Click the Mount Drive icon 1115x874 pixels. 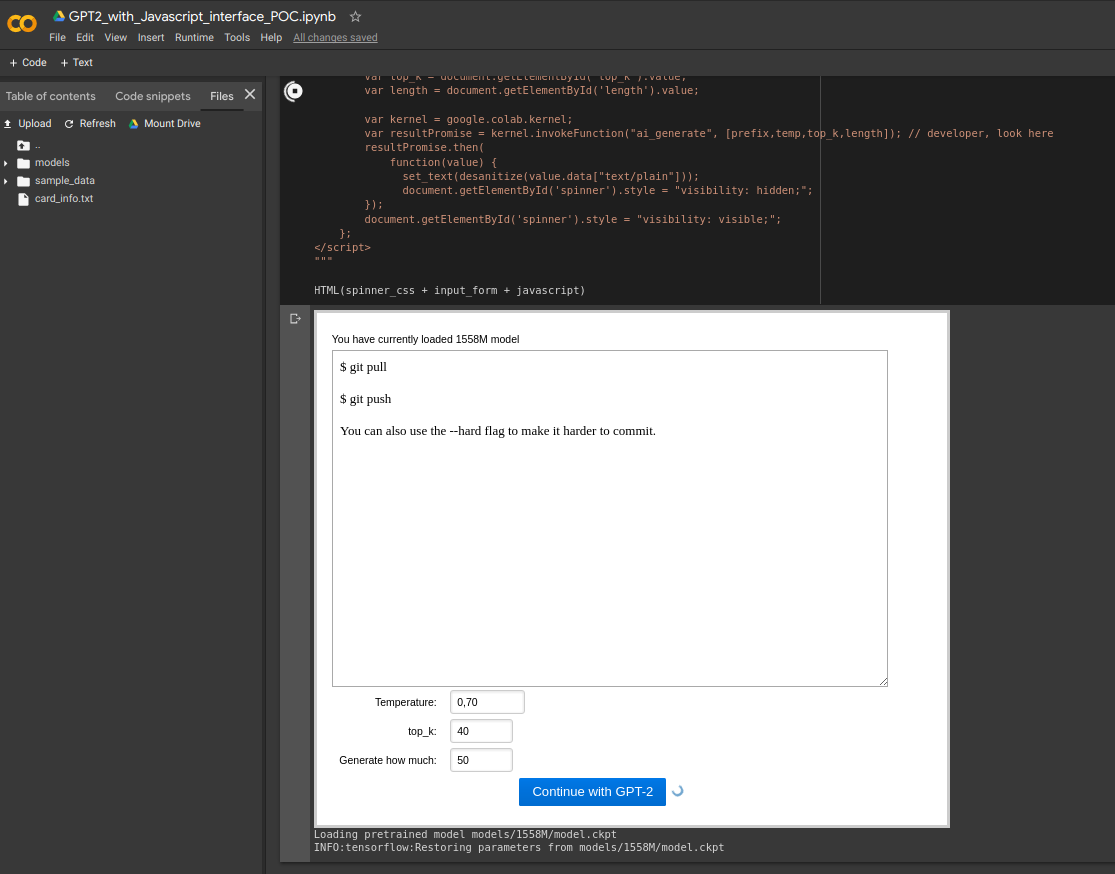[134, 124]
